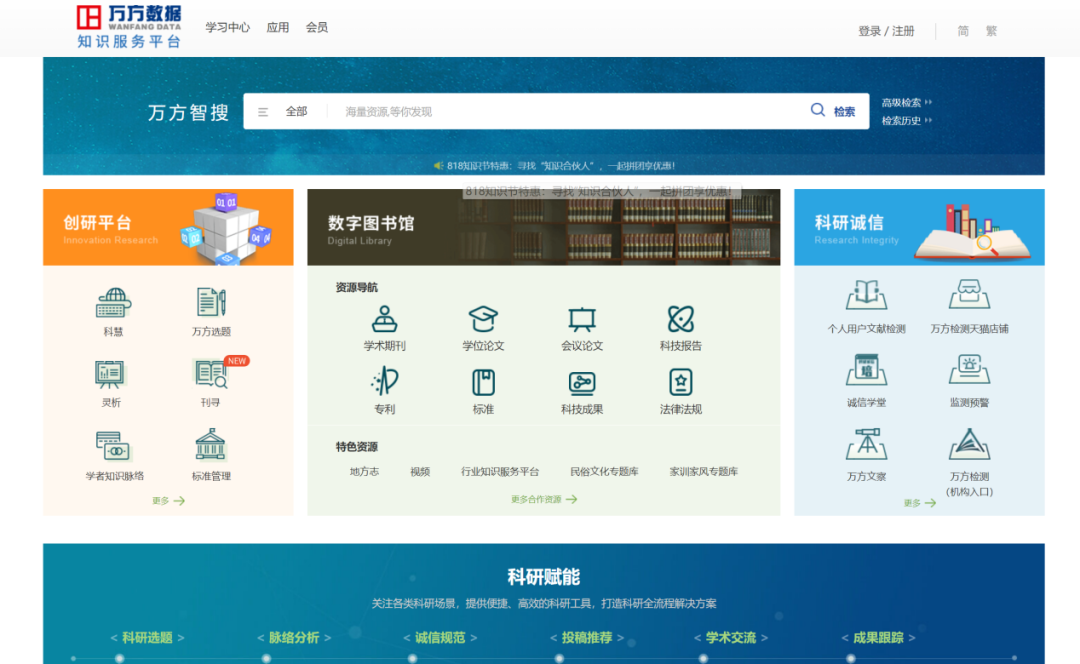This screenshot has width=1080, height=664.
Task: Open the 科技报告 icon
Action: point(681,319)
